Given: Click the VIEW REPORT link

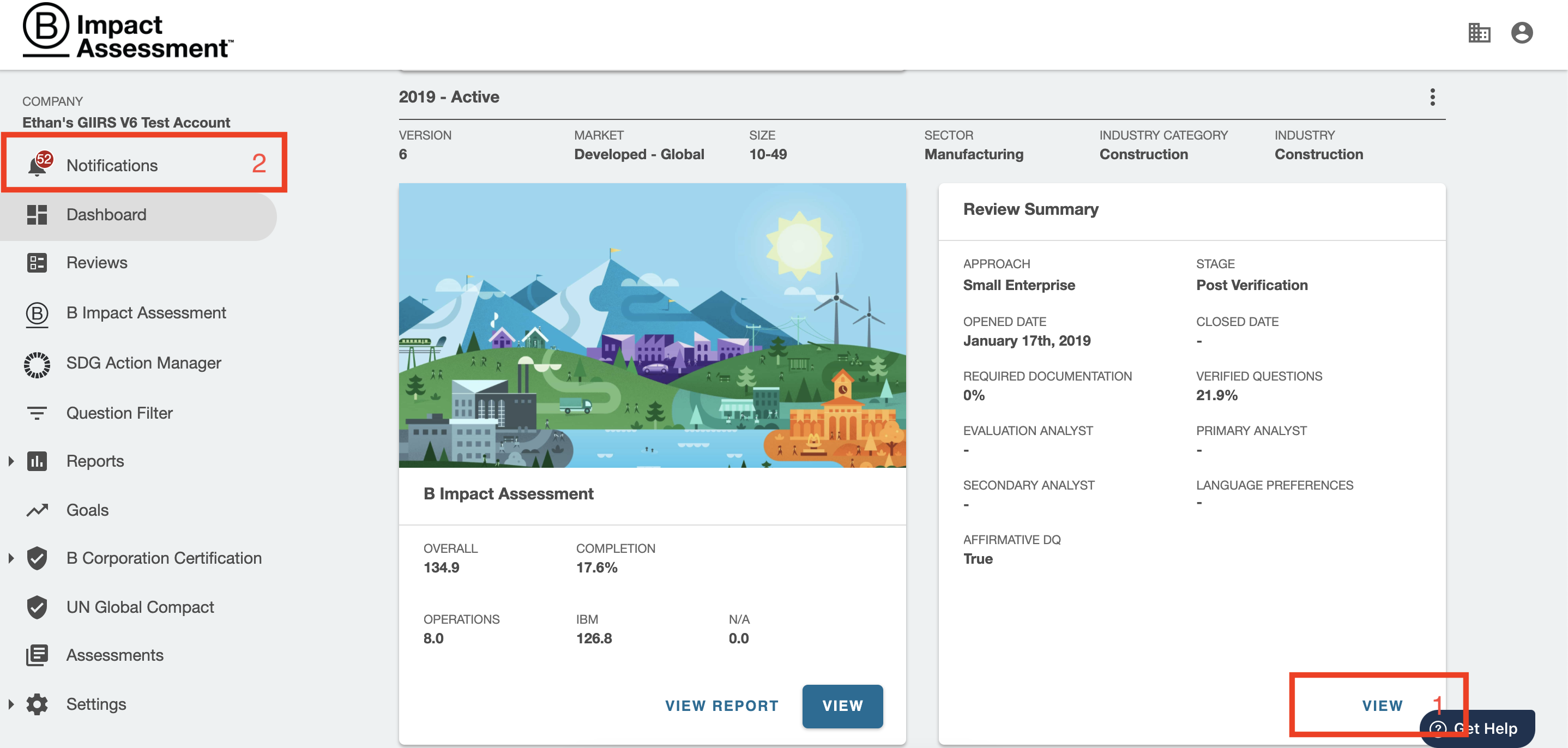Looking at the screenshot, I should click(x=721, y=706).
